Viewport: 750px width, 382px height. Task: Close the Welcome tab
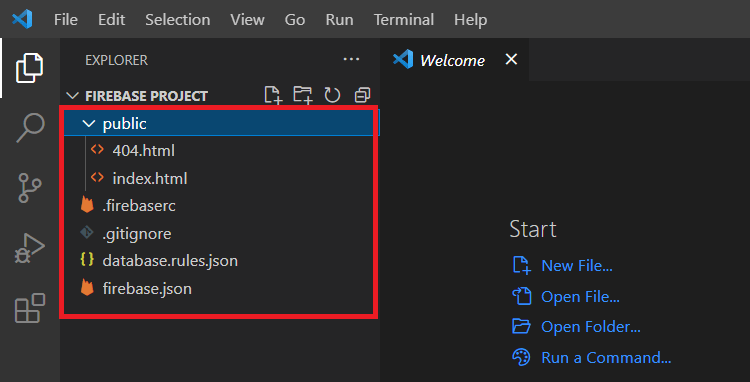point(511,59)
